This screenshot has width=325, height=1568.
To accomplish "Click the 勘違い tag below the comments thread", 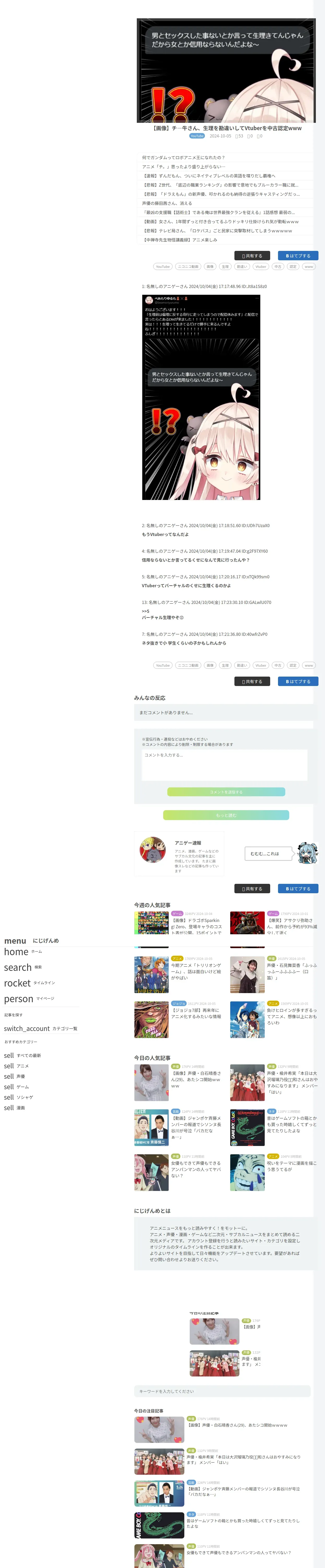I will pyautogui.click(x=242, y=665).
